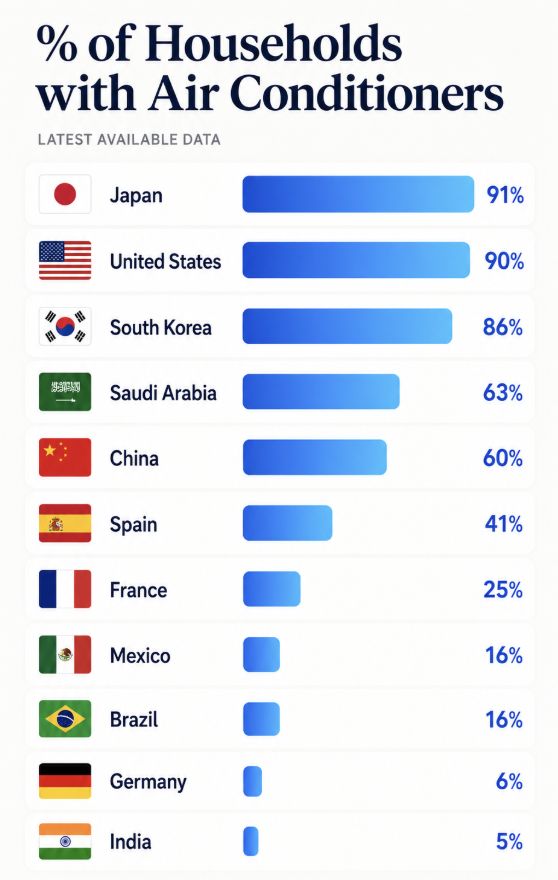
Task: Click the chart title heading
Action: click(x=269, y=67)
